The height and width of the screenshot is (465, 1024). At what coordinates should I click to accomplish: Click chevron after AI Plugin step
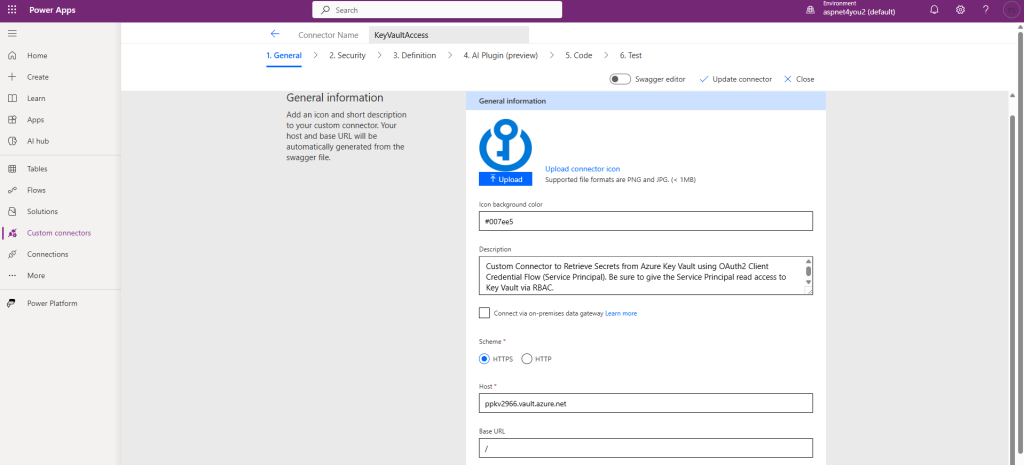(x=552, y=56)
